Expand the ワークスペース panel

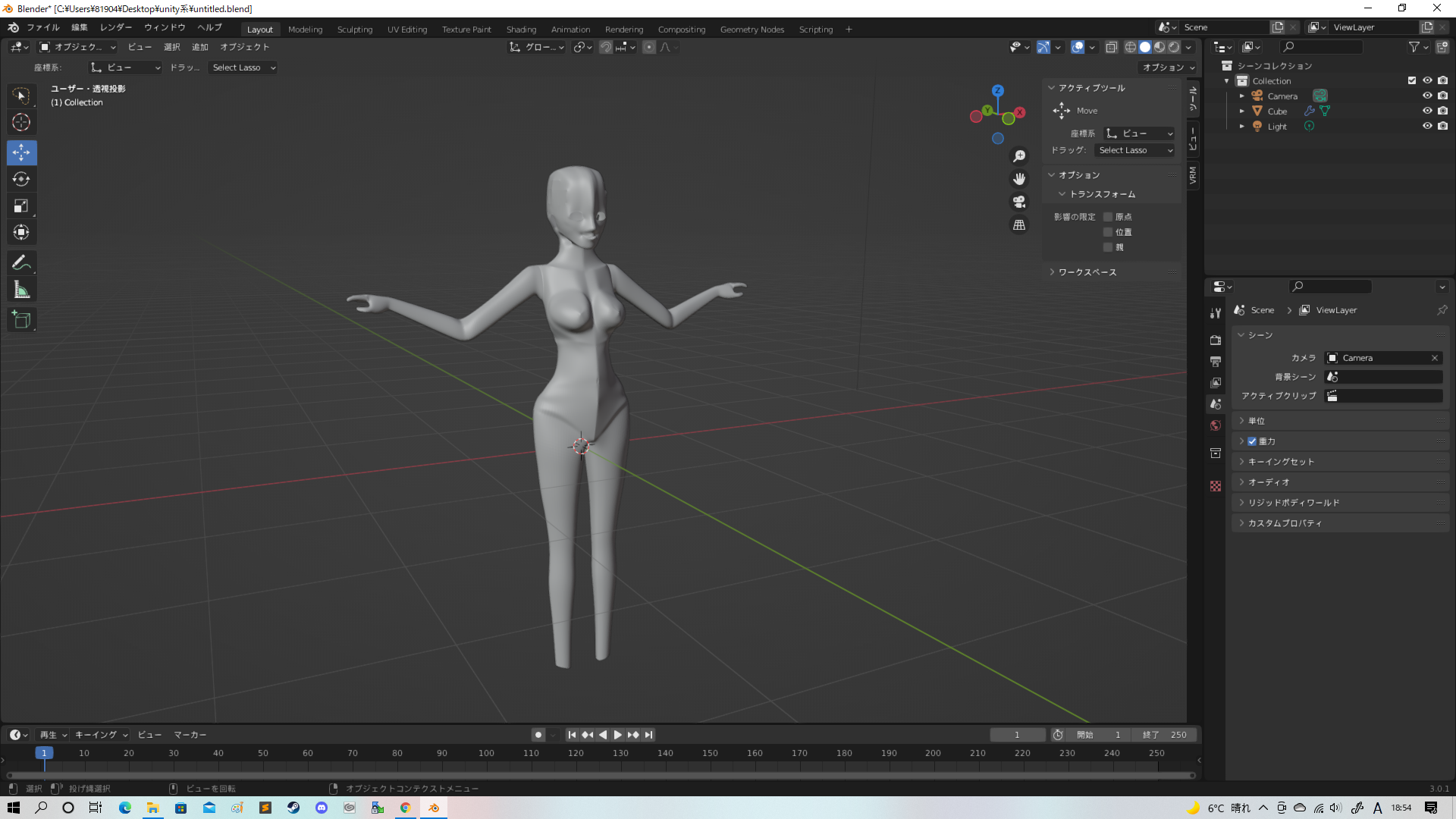click(1087, 272)
